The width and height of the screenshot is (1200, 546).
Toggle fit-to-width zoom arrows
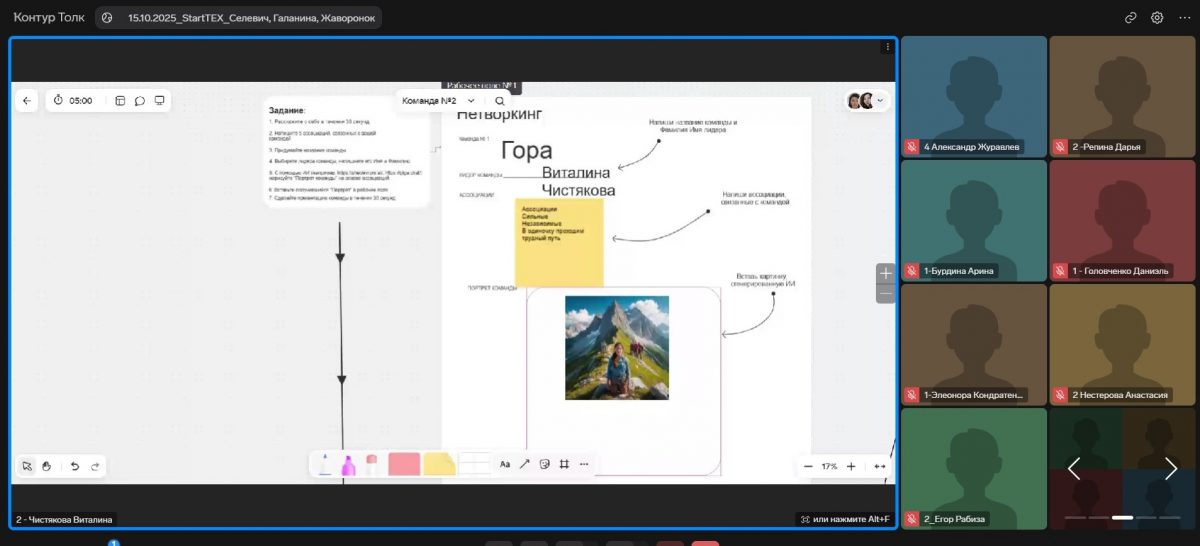pos(880,466)
